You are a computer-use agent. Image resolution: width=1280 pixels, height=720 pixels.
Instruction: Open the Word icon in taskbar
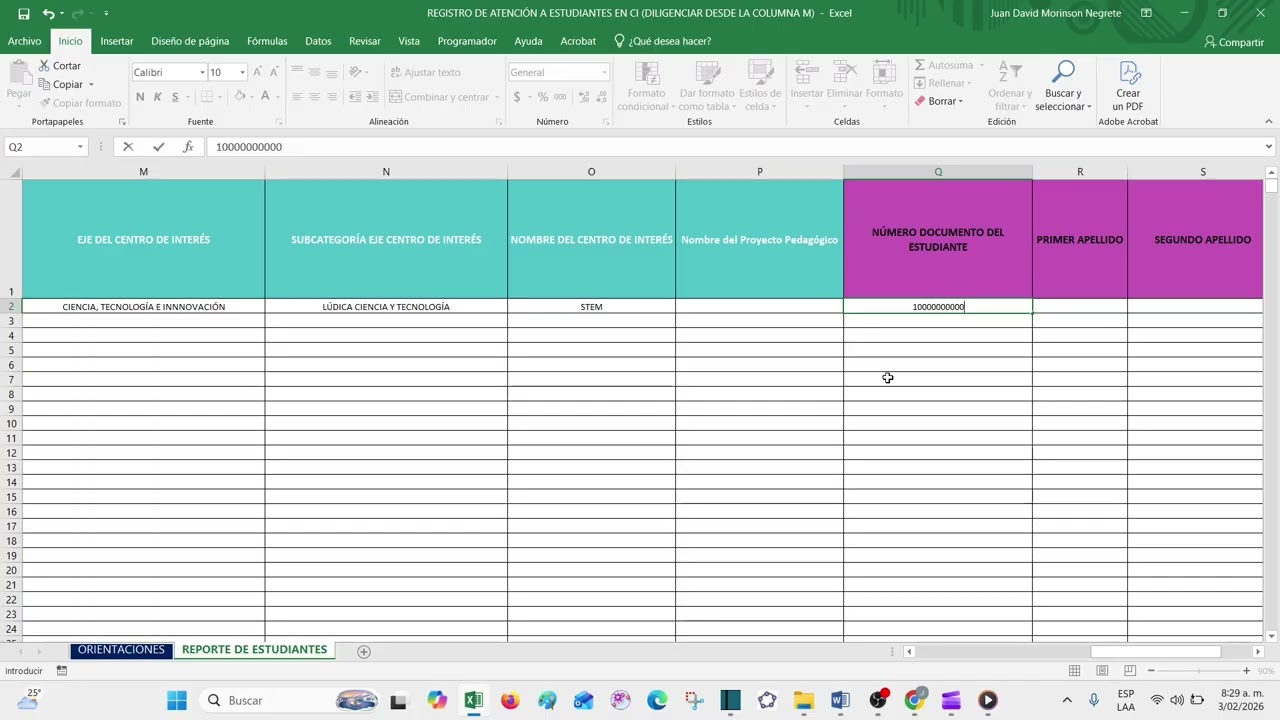coord(839,700)
